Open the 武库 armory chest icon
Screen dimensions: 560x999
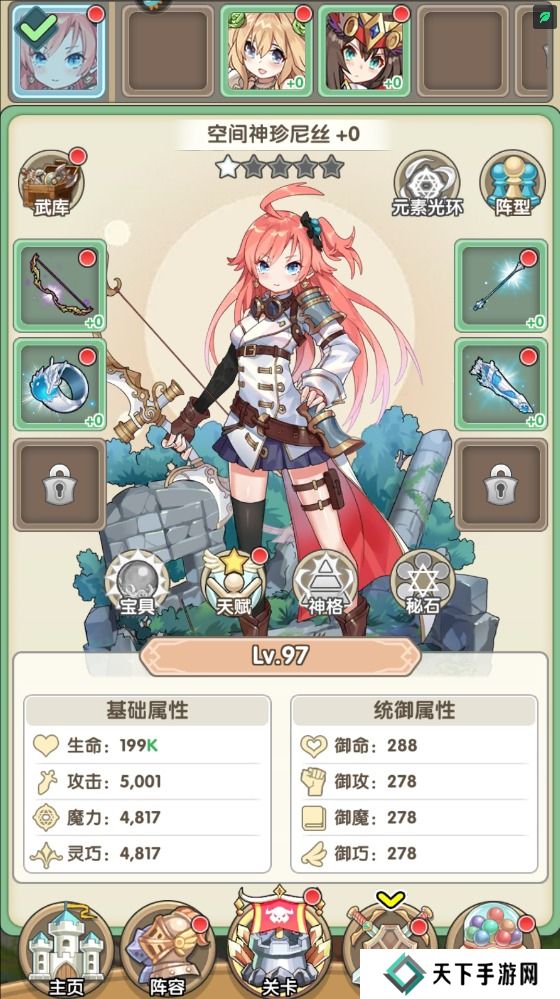(51, 183)
